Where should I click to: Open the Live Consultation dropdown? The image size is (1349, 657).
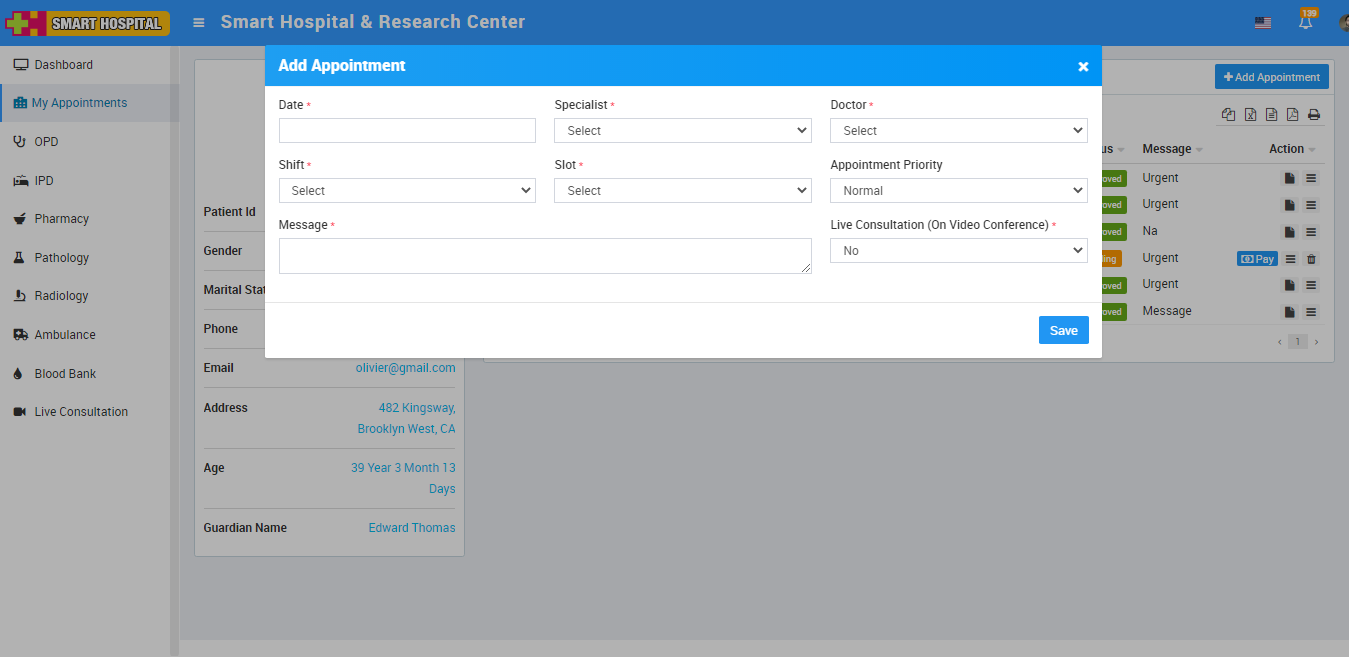958,251
